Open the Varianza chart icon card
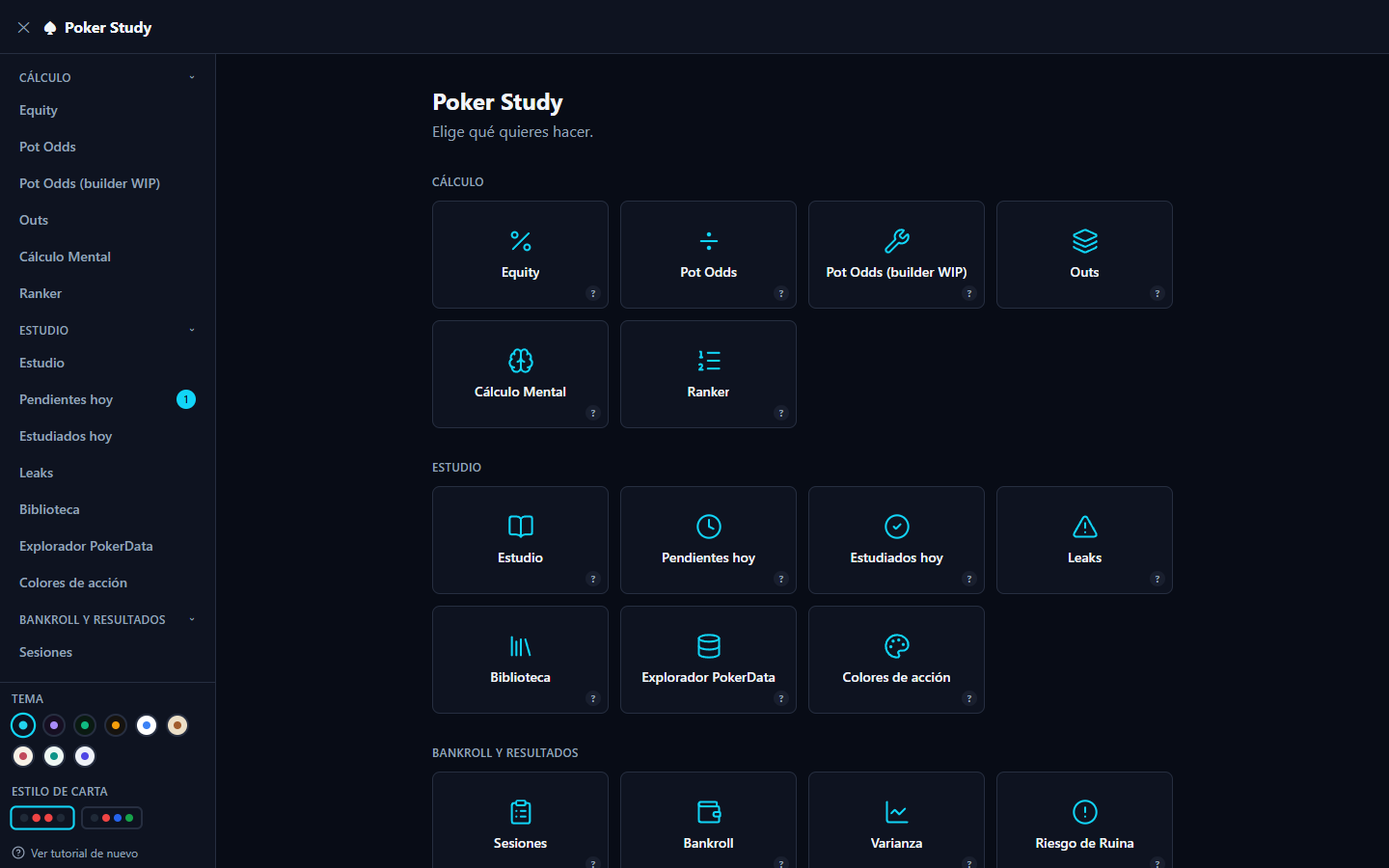Screen dimensions: 1389x868 [896, 820]
